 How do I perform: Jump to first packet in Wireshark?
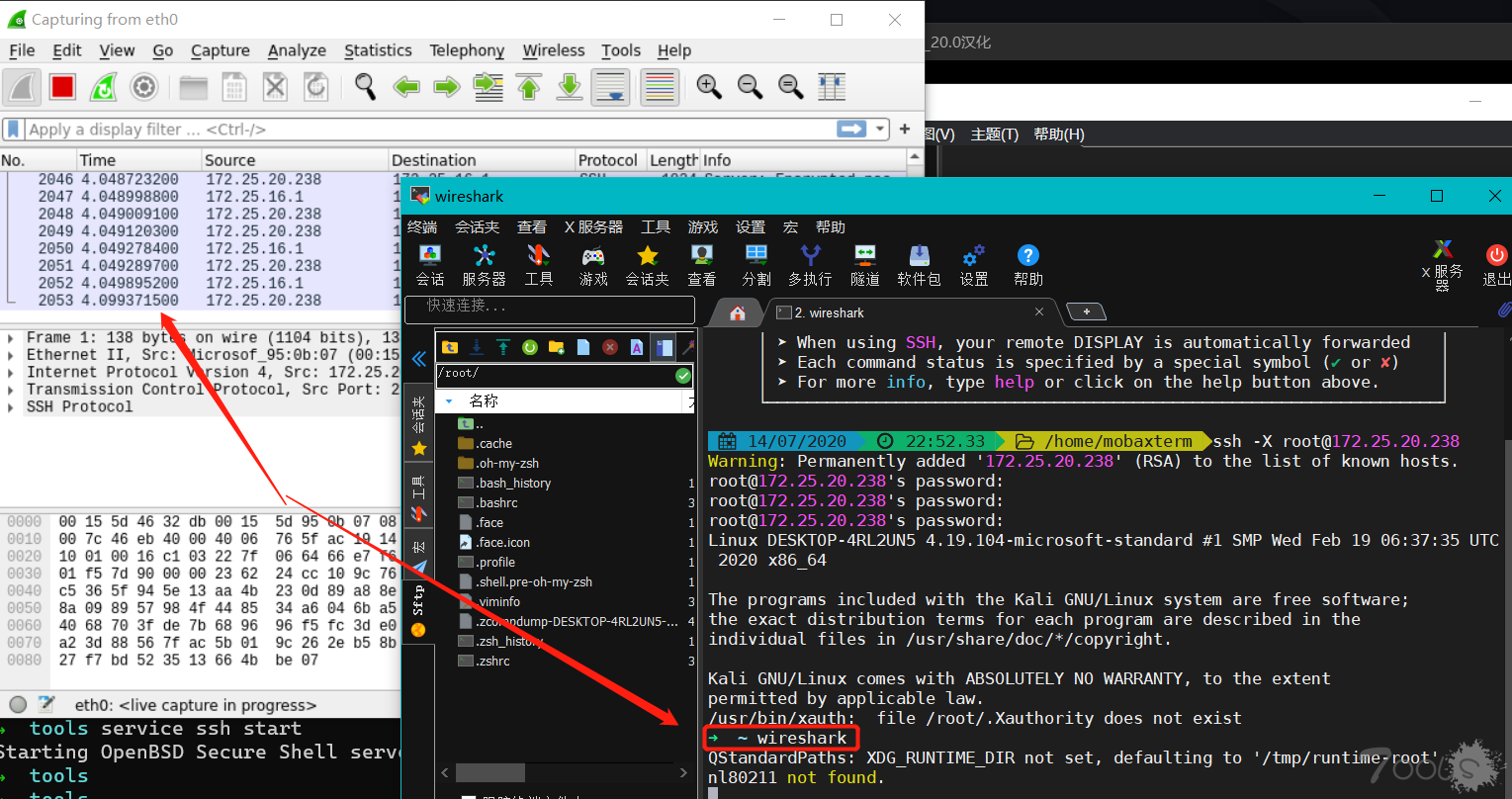[529, 87]
